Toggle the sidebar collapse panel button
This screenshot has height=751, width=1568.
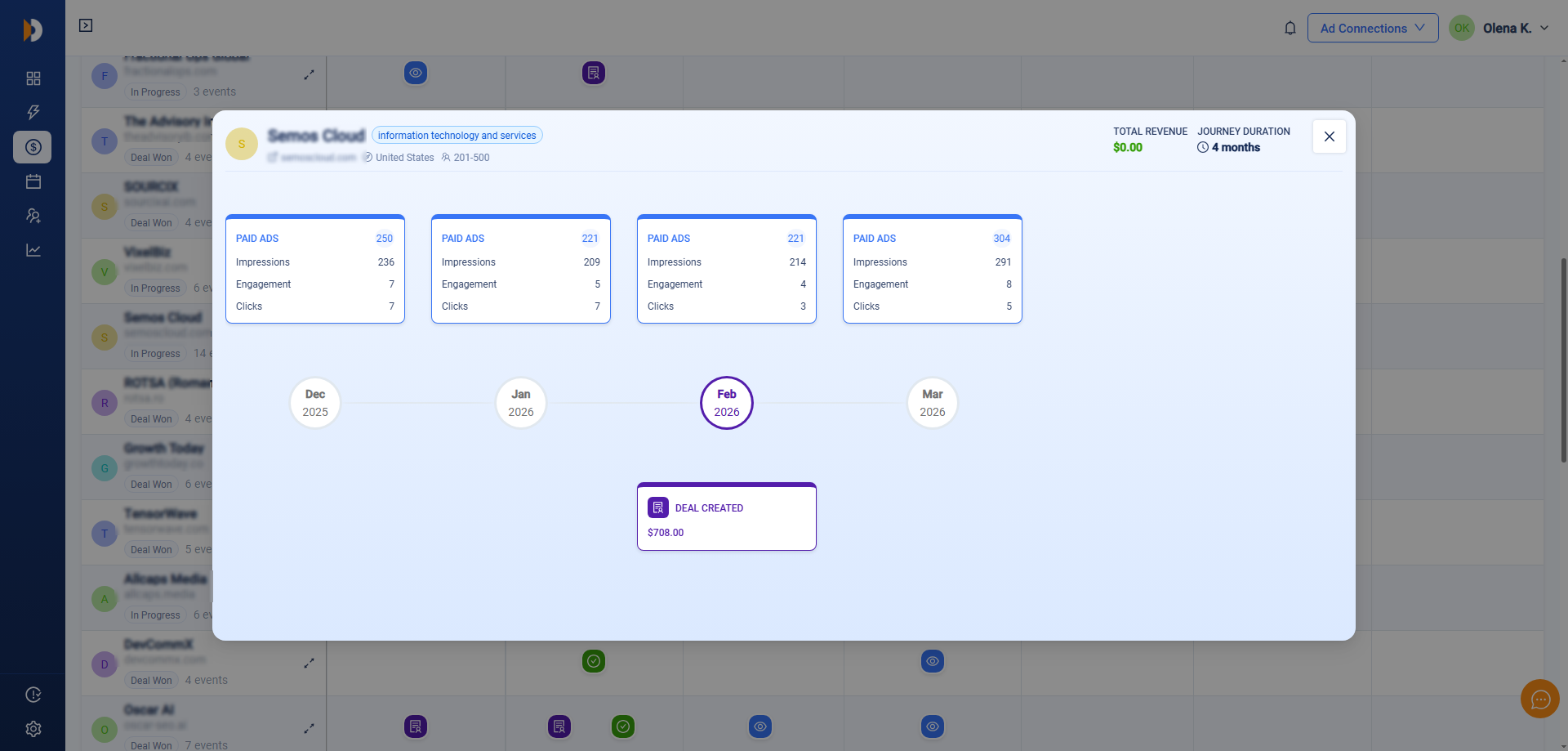(x=86, y=26)
